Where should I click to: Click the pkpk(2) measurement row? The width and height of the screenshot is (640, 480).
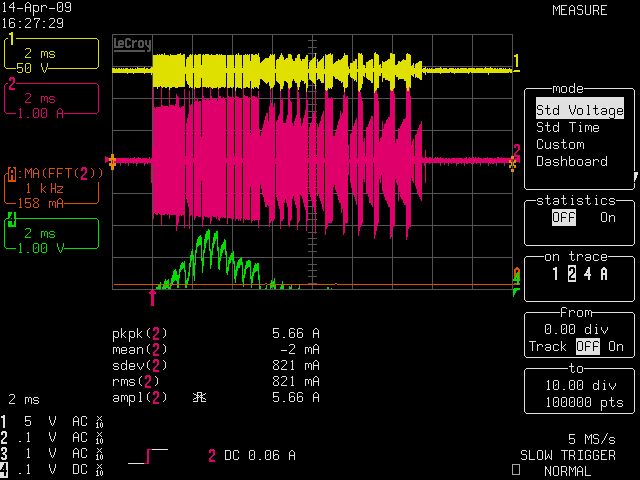[x=216, y=333]
